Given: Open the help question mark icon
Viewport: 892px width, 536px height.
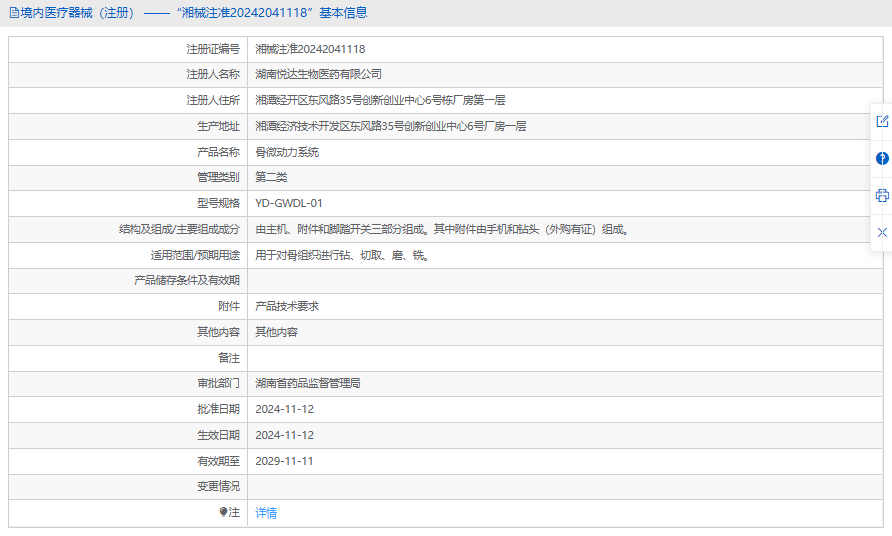Looking at the screenshot, I should click(882, 158).
